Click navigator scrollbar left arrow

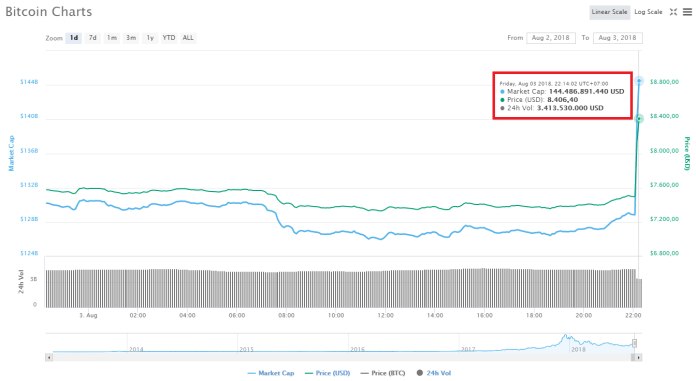(x=49, y=357)
